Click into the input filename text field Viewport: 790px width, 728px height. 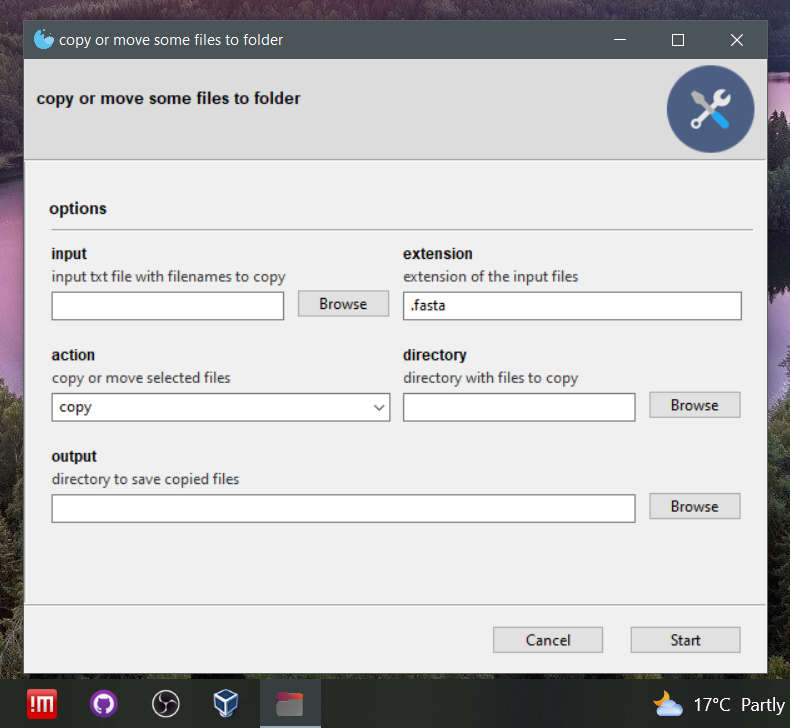[x=168, y=306]
